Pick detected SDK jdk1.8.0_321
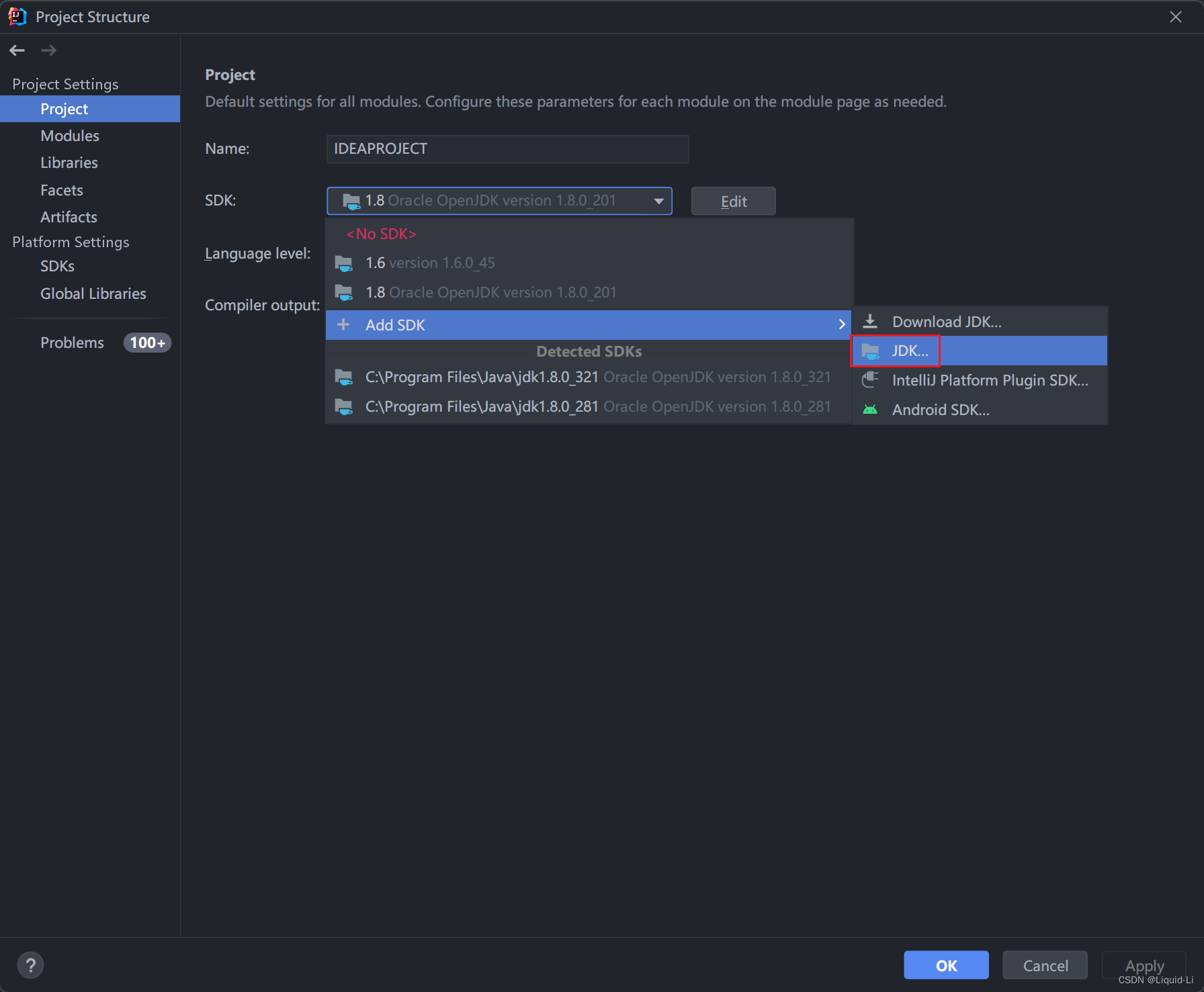This screenshot has height=992, width=1204. coord(589,377)
